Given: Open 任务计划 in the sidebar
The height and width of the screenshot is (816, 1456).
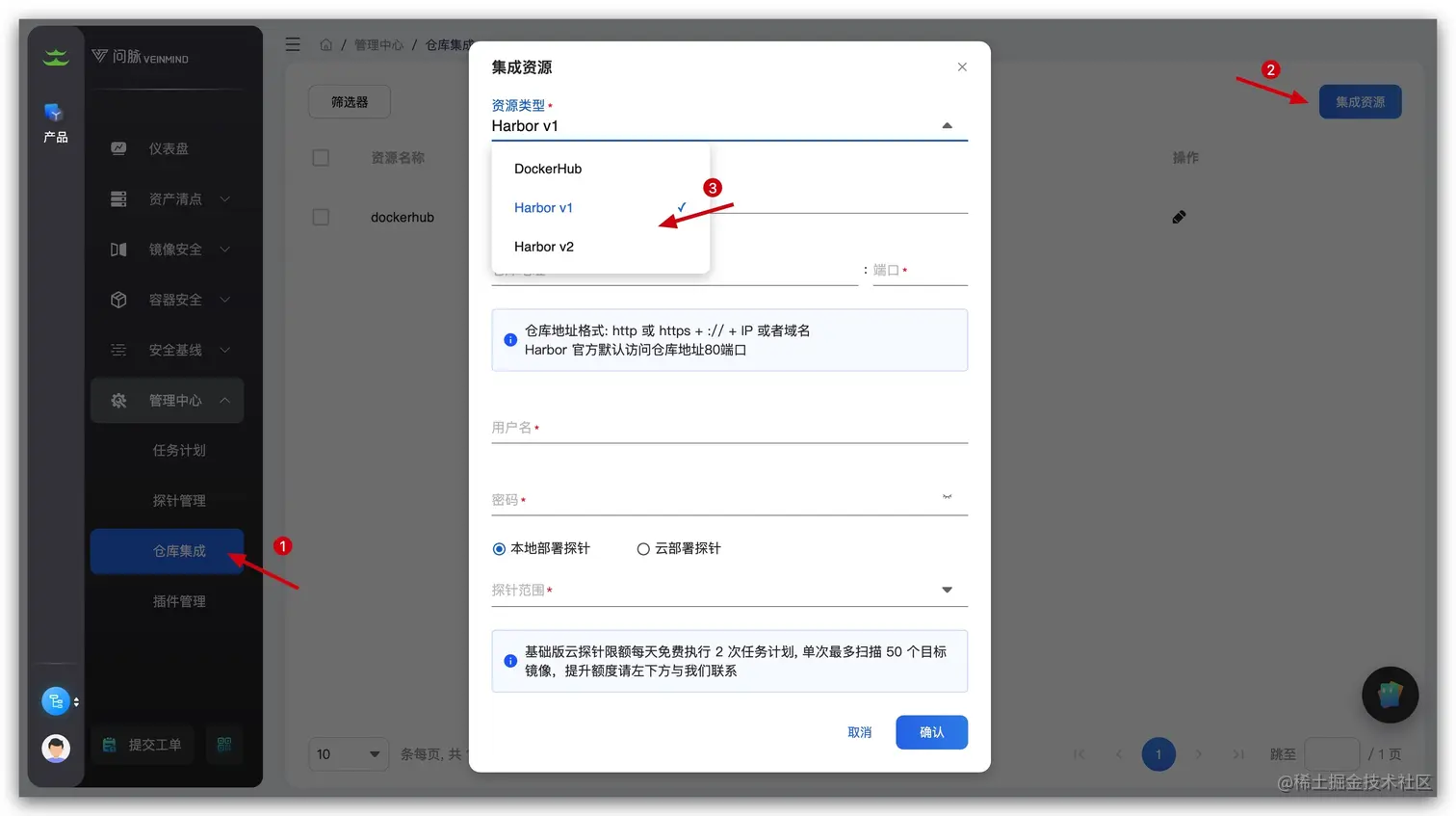Looking at the screenshot, I should click(x=179, y=450).
